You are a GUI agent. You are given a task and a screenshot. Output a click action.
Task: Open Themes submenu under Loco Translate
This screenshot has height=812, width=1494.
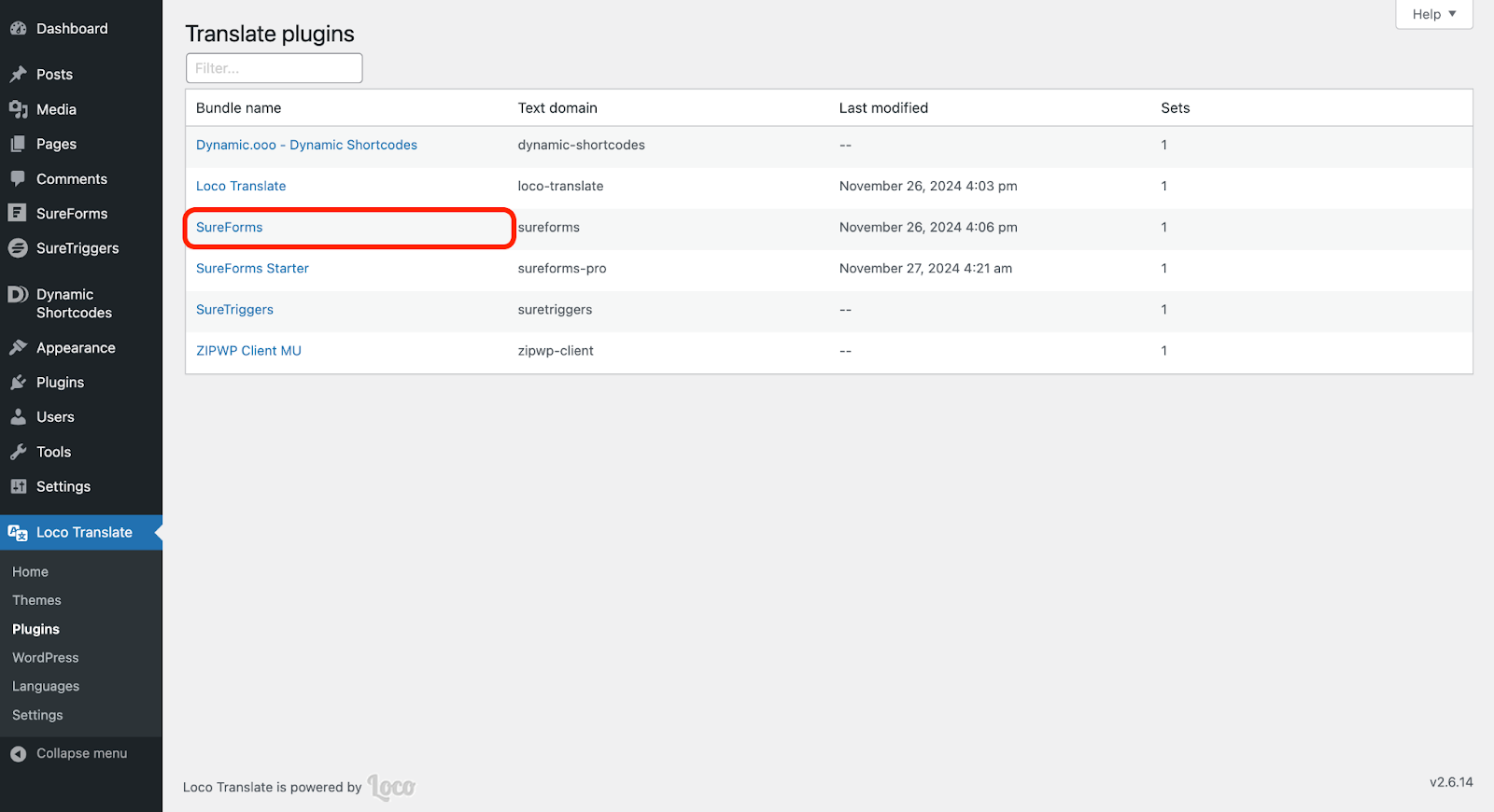(36, 600)
